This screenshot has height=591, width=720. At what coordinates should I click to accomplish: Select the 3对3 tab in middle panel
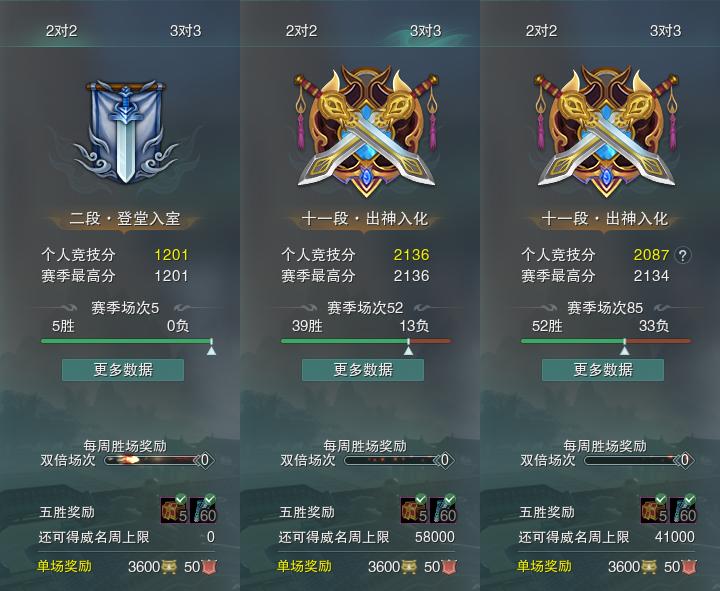click(x=426, y=31)
